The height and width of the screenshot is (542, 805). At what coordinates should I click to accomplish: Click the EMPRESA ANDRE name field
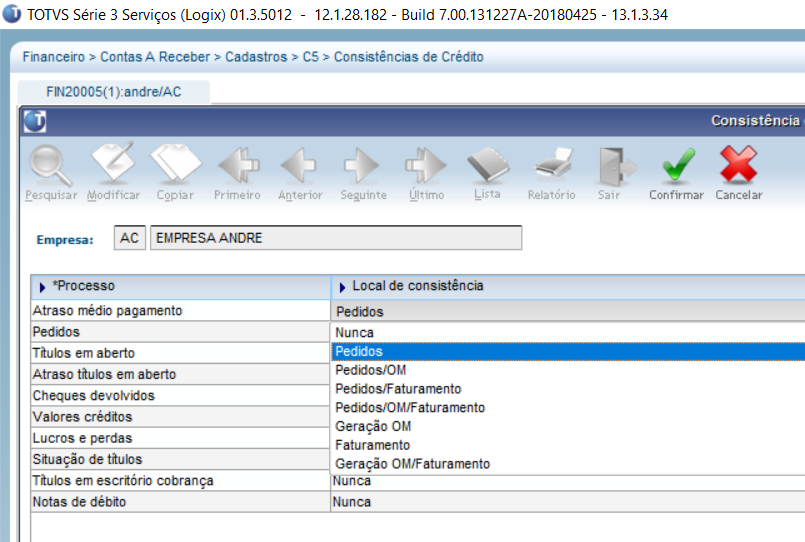(336, 238)
